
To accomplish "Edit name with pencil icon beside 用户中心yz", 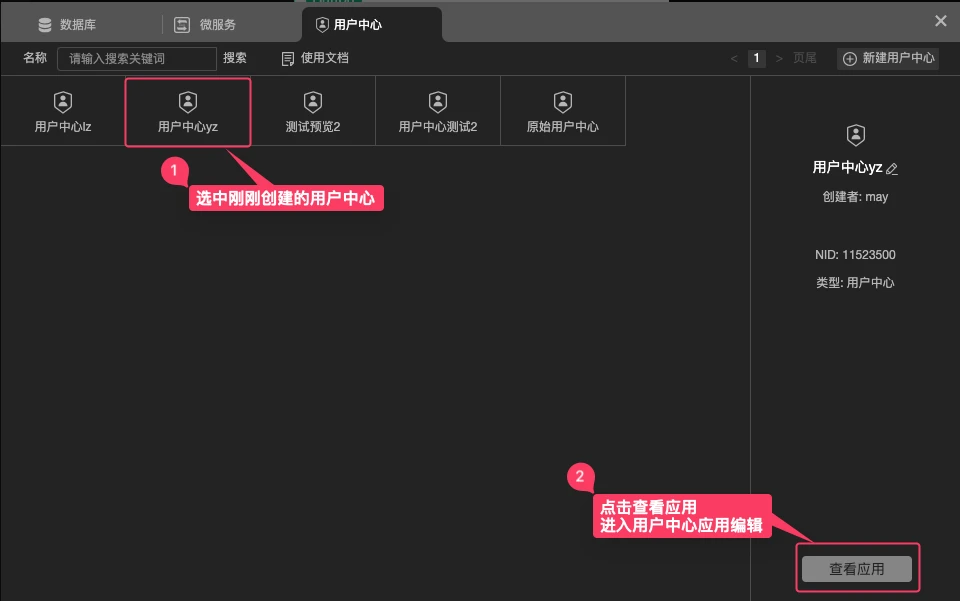I will pyautogui.click(x=891, y=169).
